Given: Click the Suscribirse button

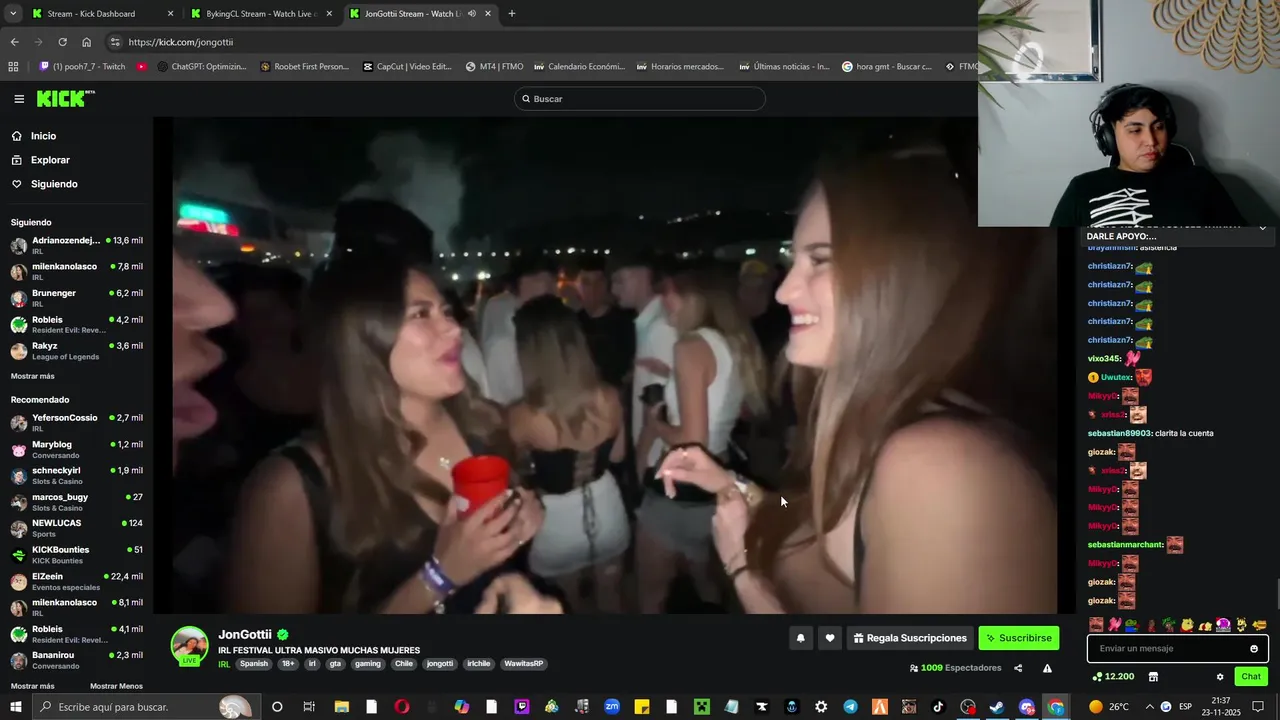Looking at the screenshot, I should click(x=1018, y=638).
